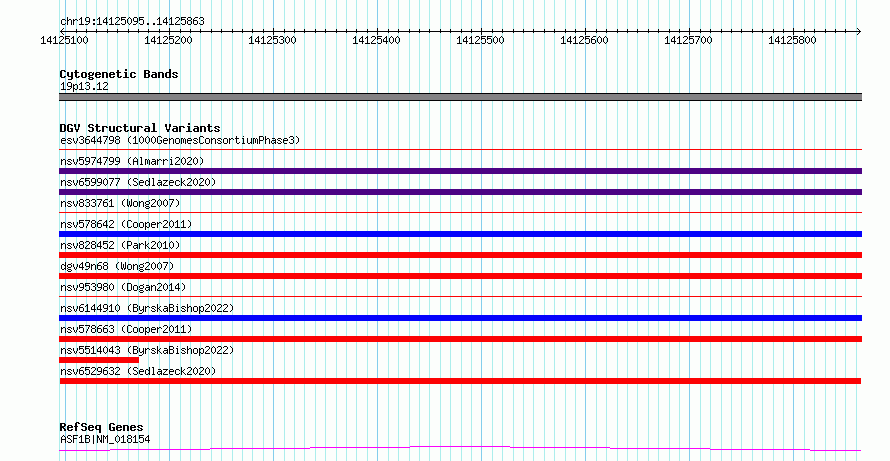Click the ruler's right arrowhead
The image size is (890, 461).
pos(858,32)
